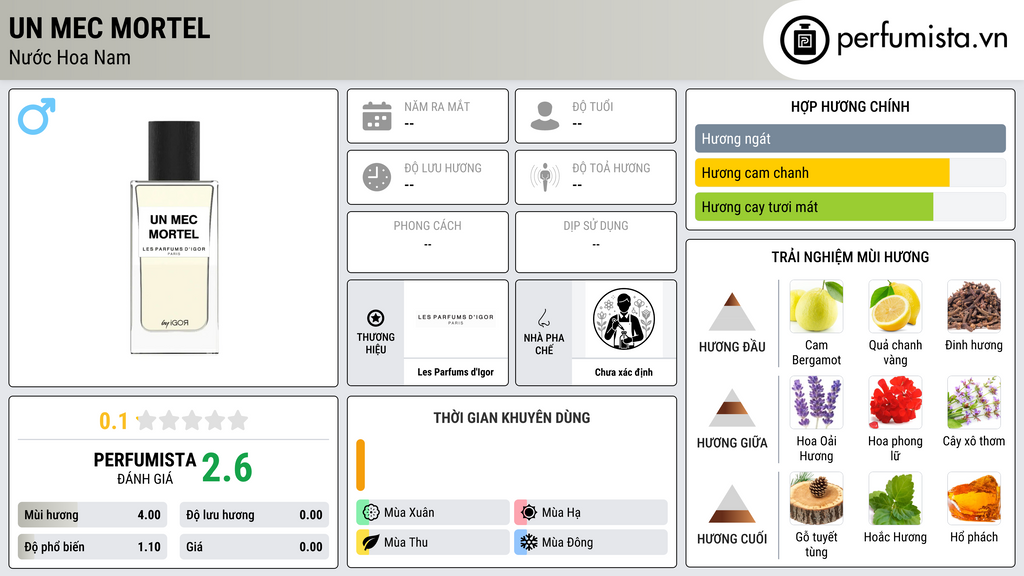1024x576 pixels.
Task: Click the Hương cuối pyramid icon
Action: pos(732,504)
